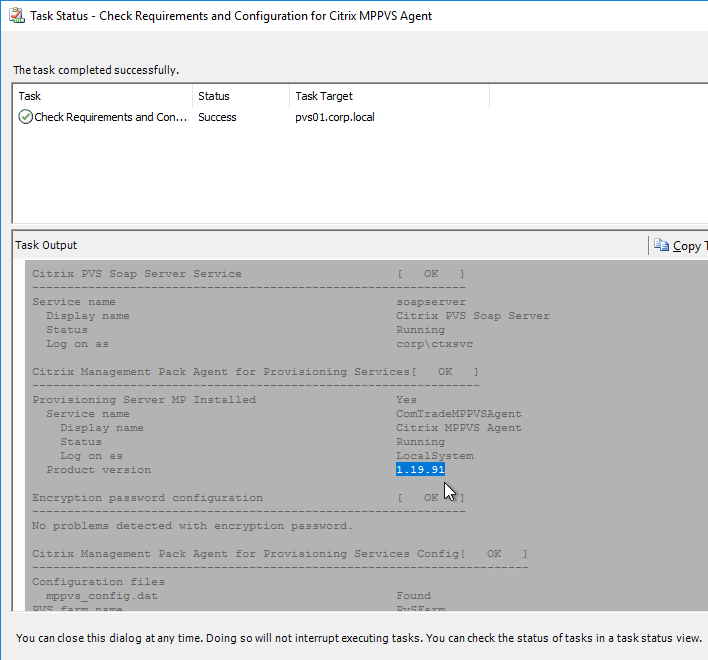The height and width of the screenshot is (660, 708).
Task: Click the Product version label
Action: coord(98,469)
